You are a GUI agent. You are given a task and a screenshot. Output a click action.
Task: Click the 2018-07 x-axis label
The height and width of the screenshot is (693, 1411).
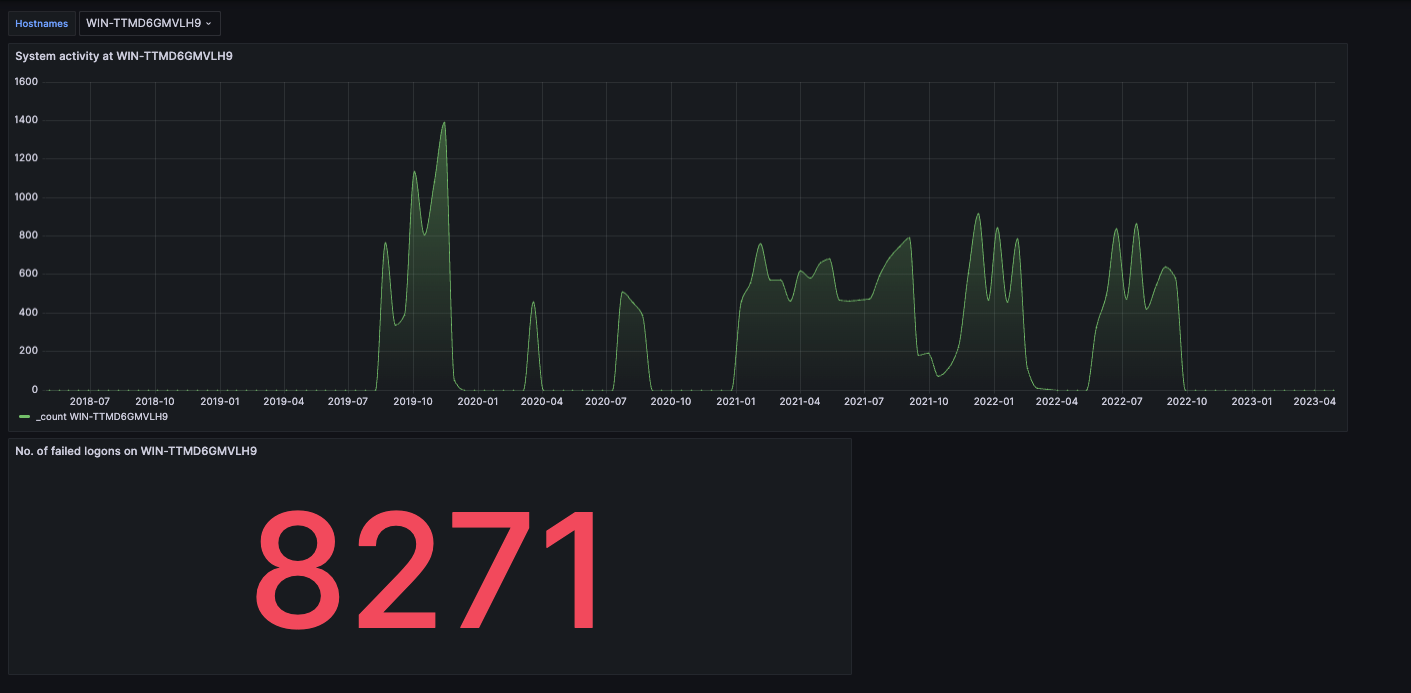90,402
